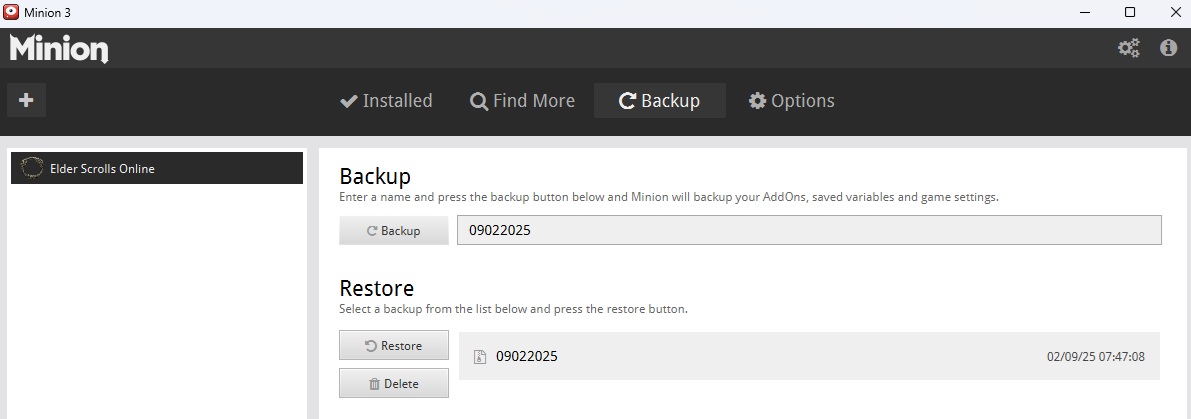
Task: Click the Minion 3 app icon in title bar
Action: pos(11,12)
